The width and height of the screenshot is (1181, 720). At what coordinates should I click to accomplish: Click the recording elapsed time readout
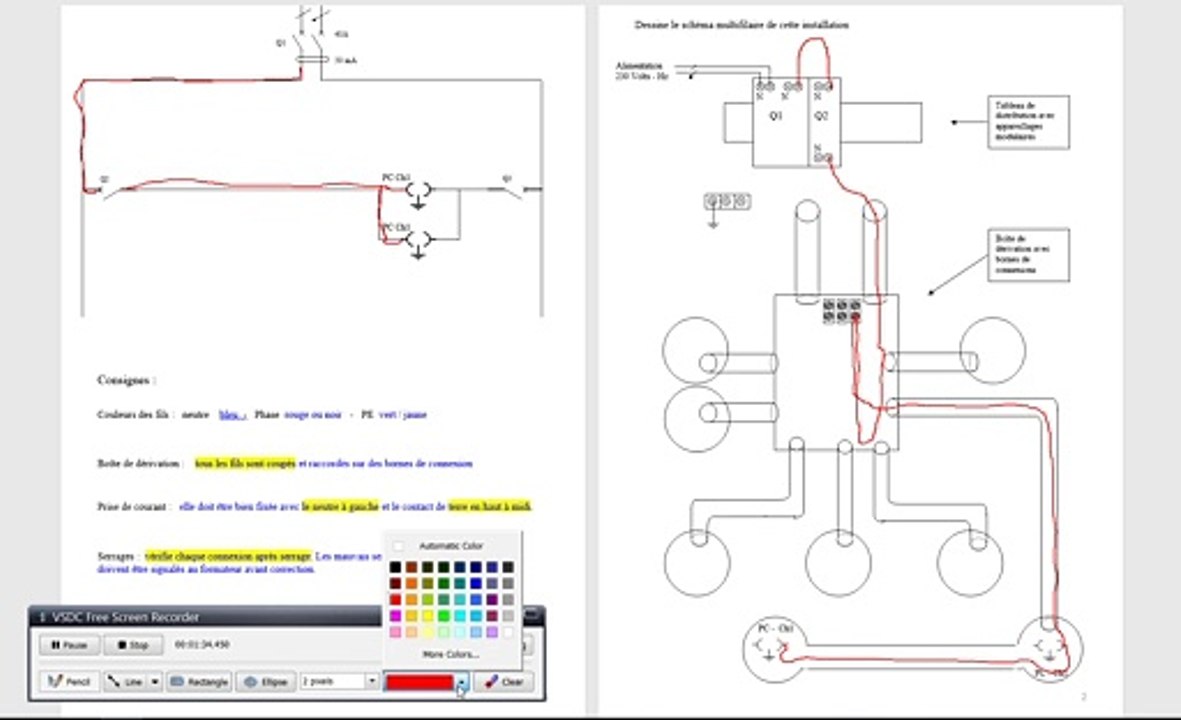click(x=202, y=645)
